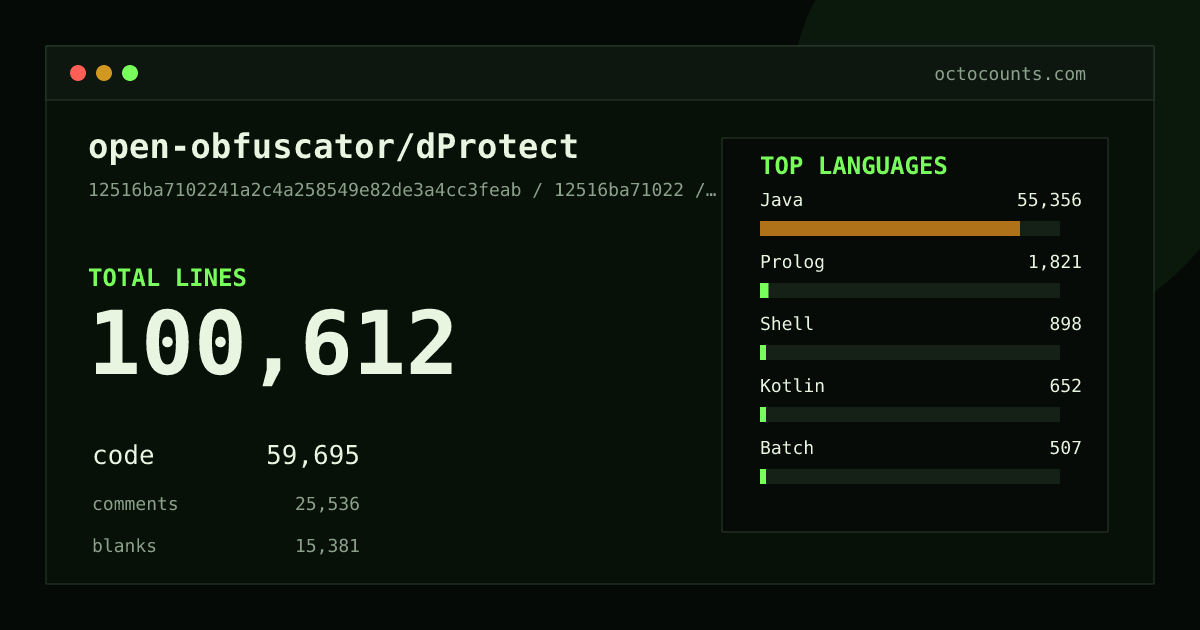Click the 652 Kotlin line count
The image size is (1200, 630).
(1065, 386)
